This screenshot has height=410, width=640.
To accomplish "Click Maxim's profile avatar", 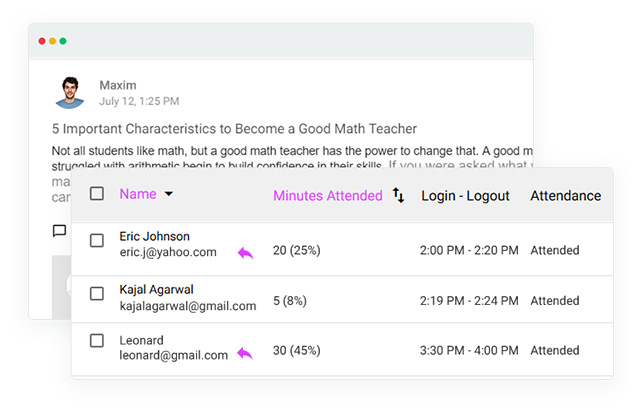I will 70,92.
